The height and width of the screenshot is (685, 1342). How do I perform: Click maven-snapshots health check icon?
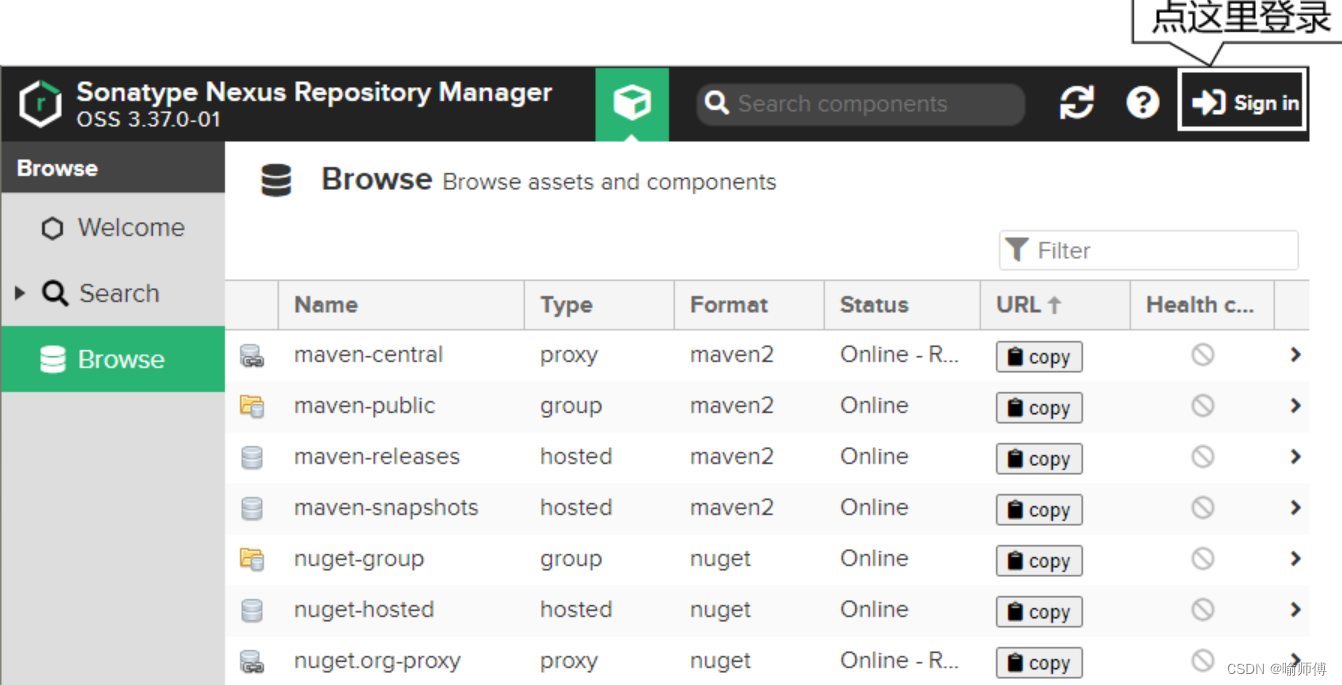[1203, 507]
